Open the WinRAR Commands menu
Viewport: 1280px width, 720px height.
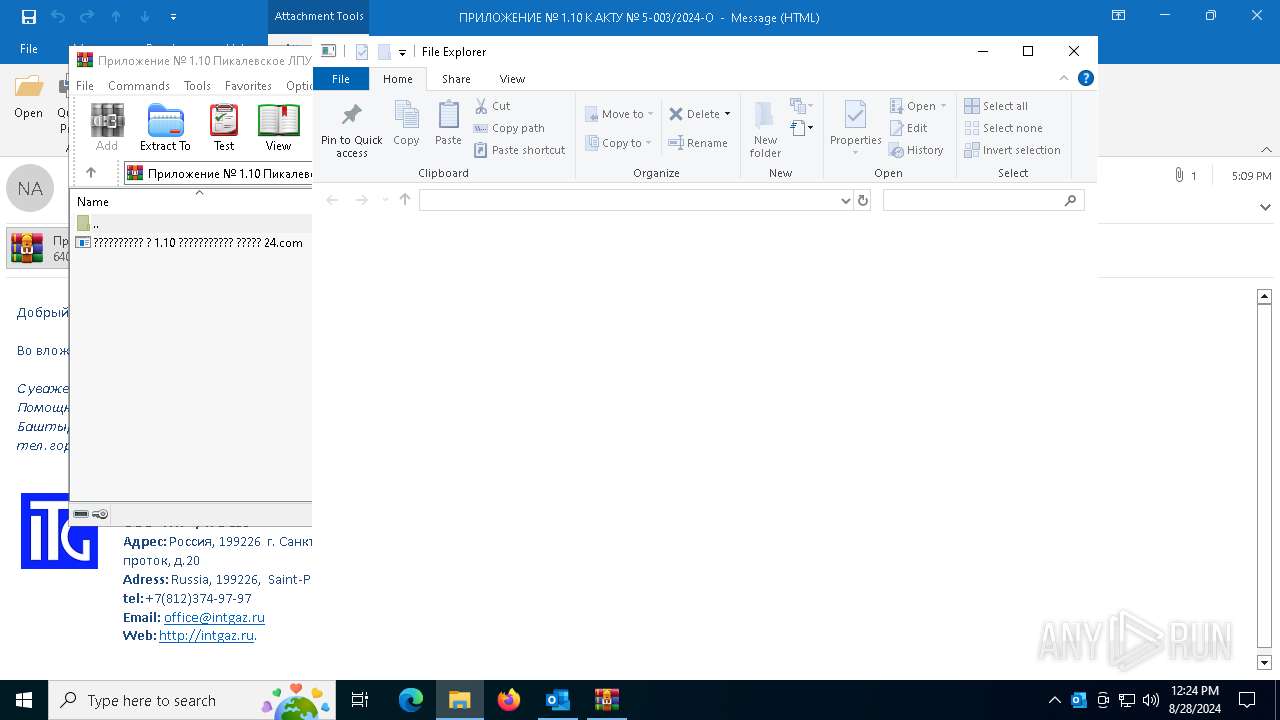[x=139, y=86]
